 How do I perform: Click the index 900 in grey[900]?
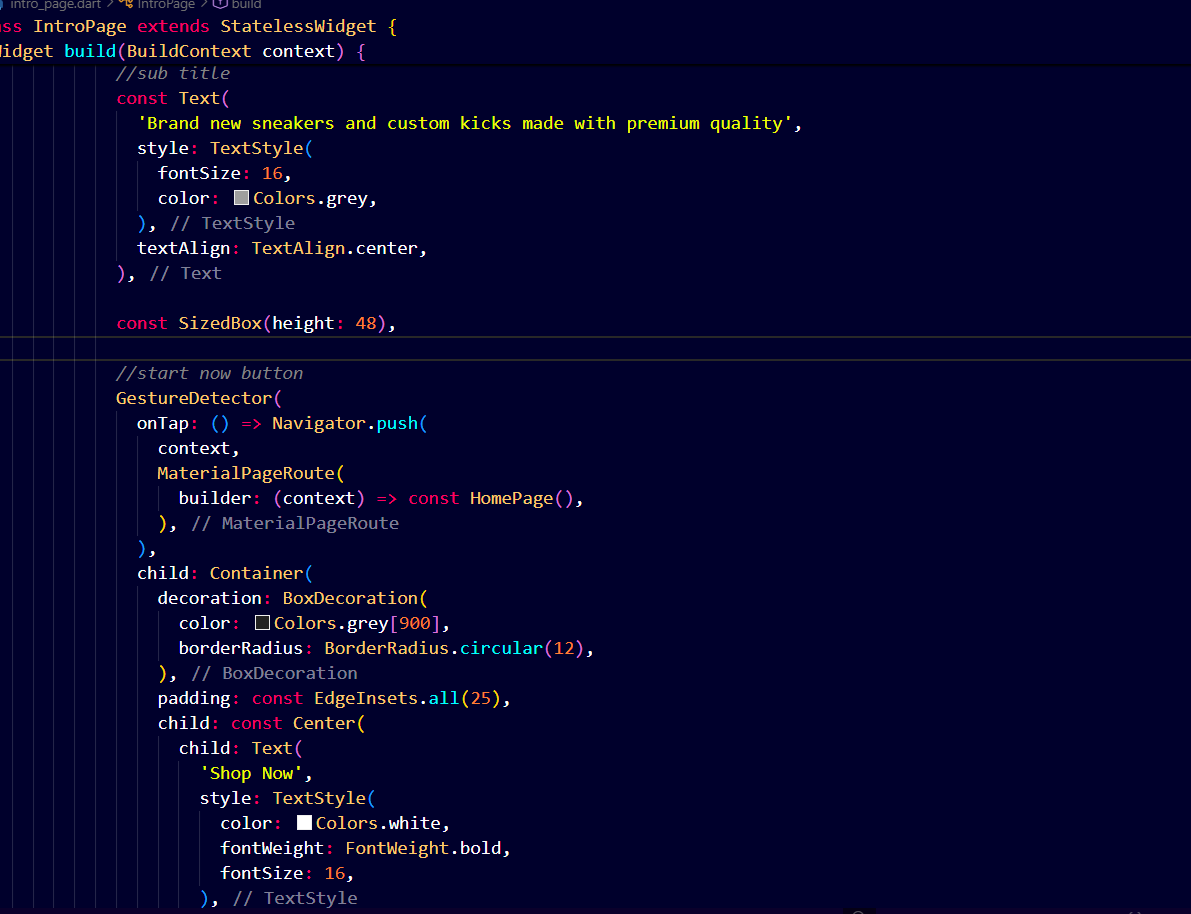coord(415,624)
